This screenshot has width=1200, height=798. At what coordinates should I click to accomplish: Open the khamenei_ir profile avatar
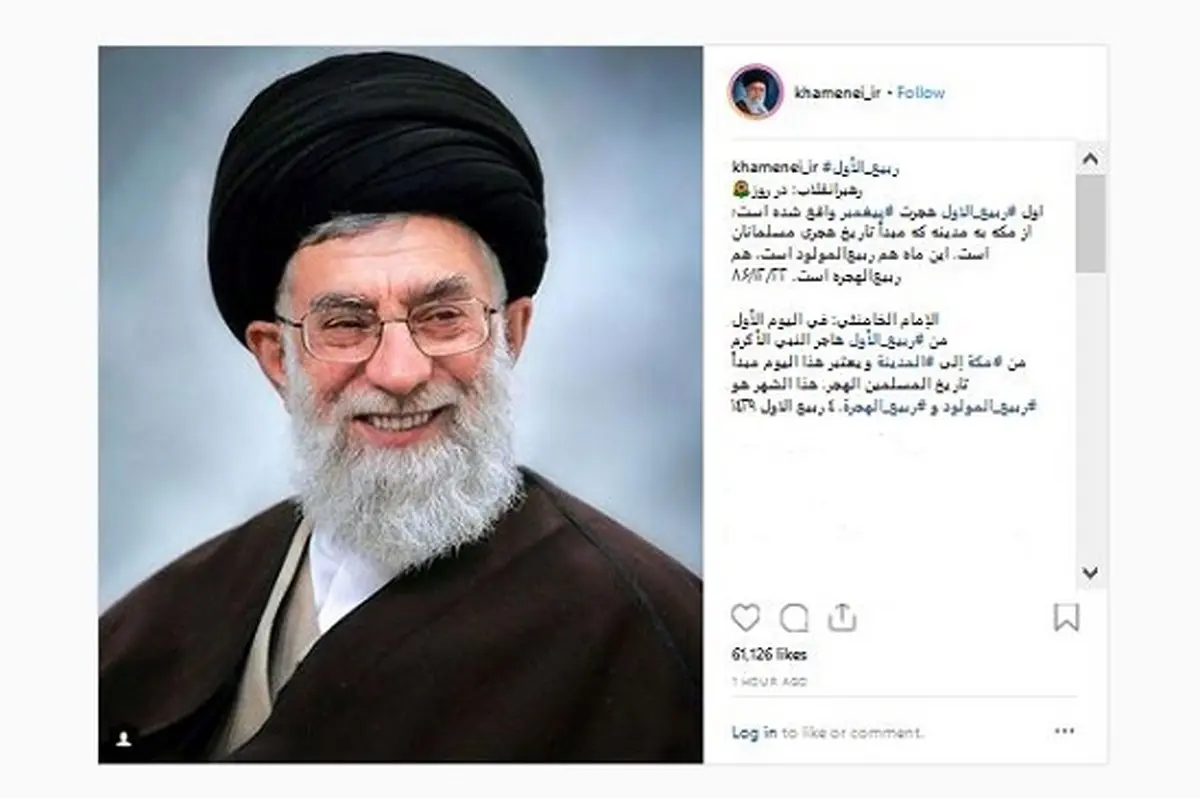tap(756, 92)
